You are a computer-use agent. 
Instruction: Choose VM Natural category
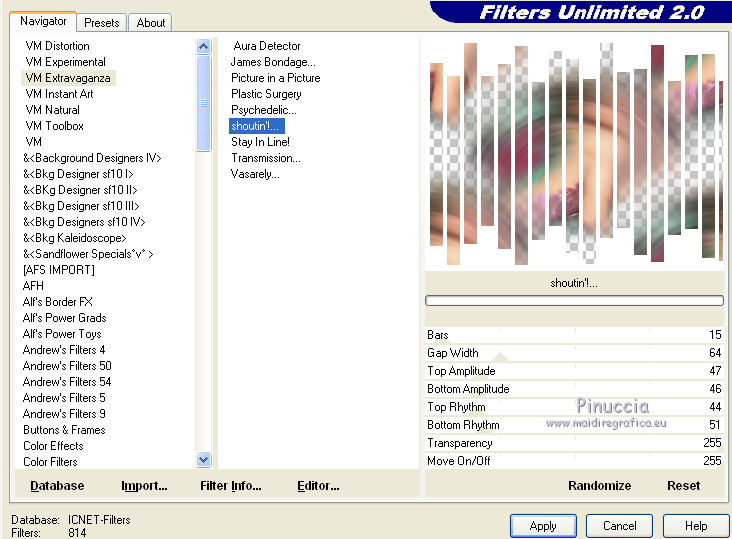(52, 110)
